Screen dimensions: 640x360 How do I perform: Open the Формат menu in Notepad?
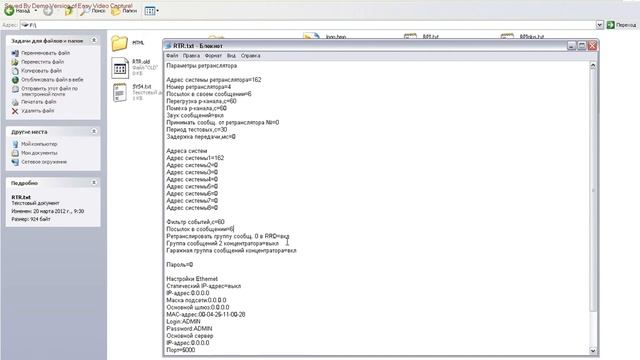213,56
